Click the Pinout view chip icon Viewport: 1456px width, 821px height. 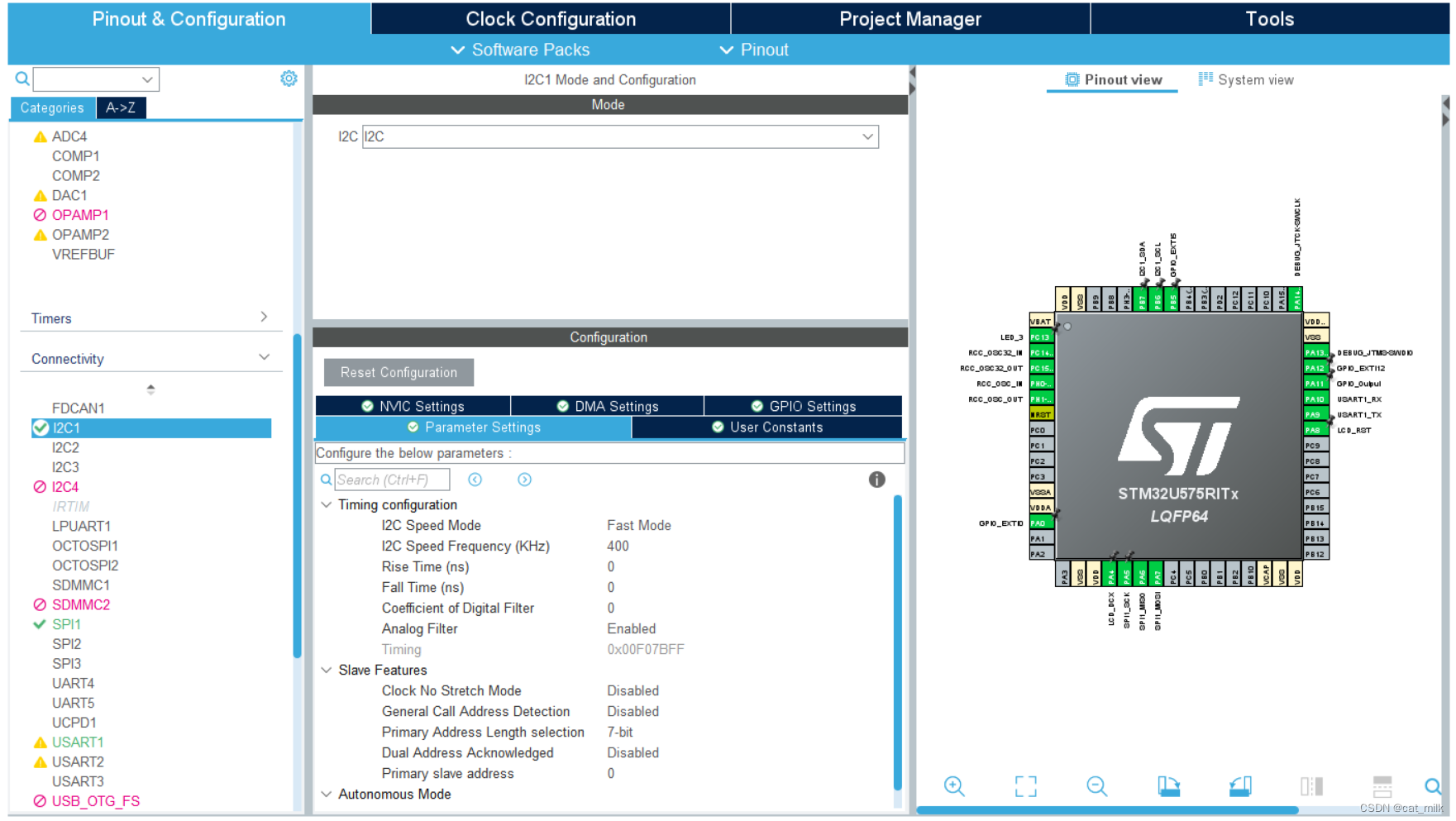1072,79
